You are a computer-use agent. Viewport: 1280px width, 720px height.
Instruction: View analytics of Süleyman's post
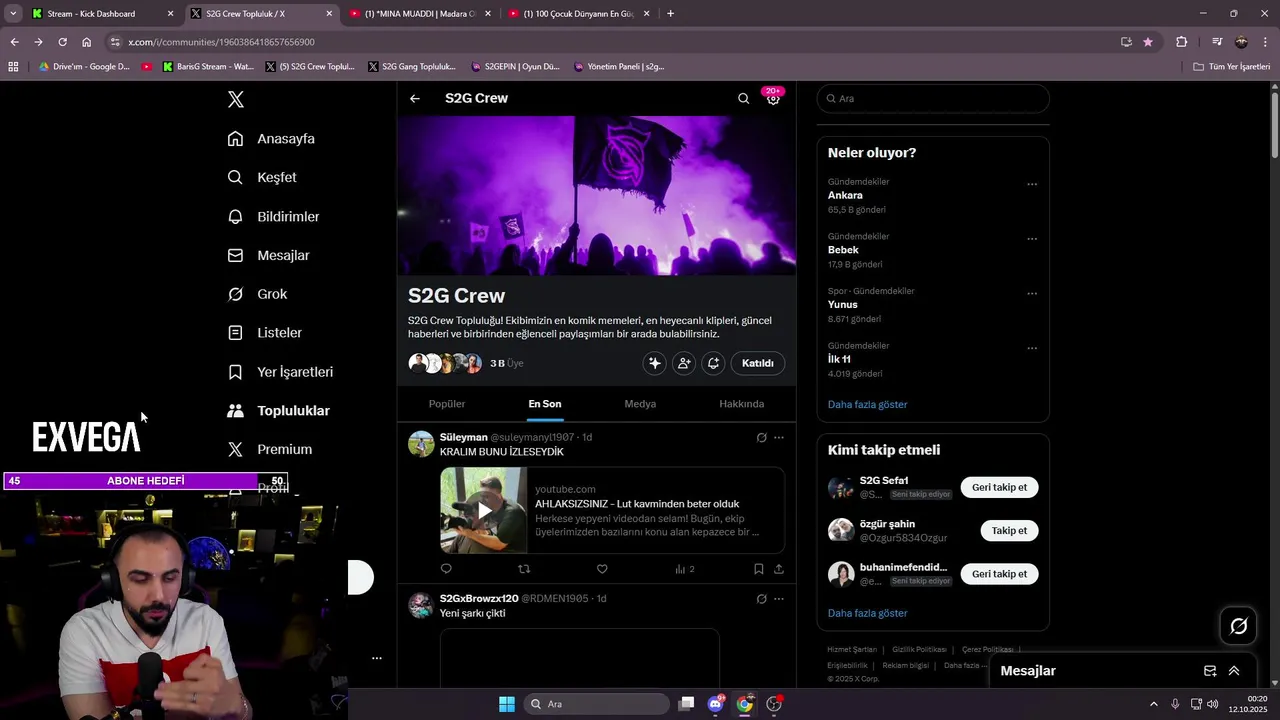tap(684, 569)
